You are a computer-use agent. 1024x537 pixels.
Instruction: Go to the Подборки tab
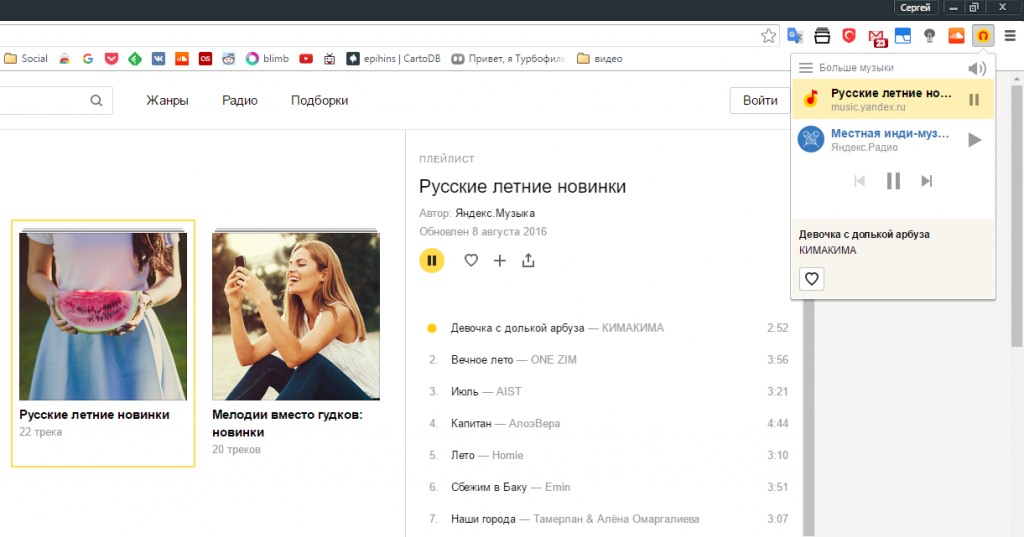tap(319, 100)
